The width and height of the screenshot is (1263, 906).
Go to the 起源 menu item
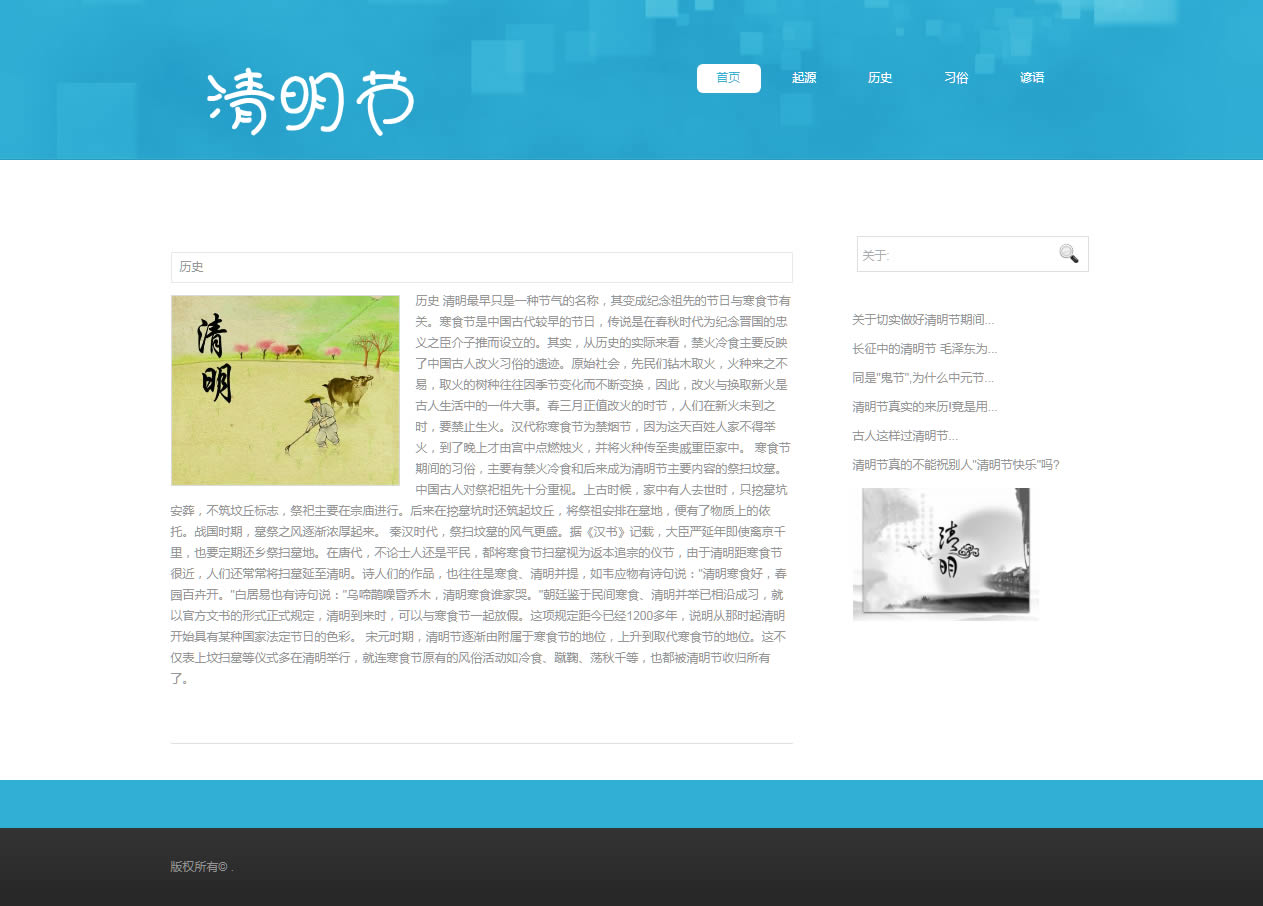(804, 78)
